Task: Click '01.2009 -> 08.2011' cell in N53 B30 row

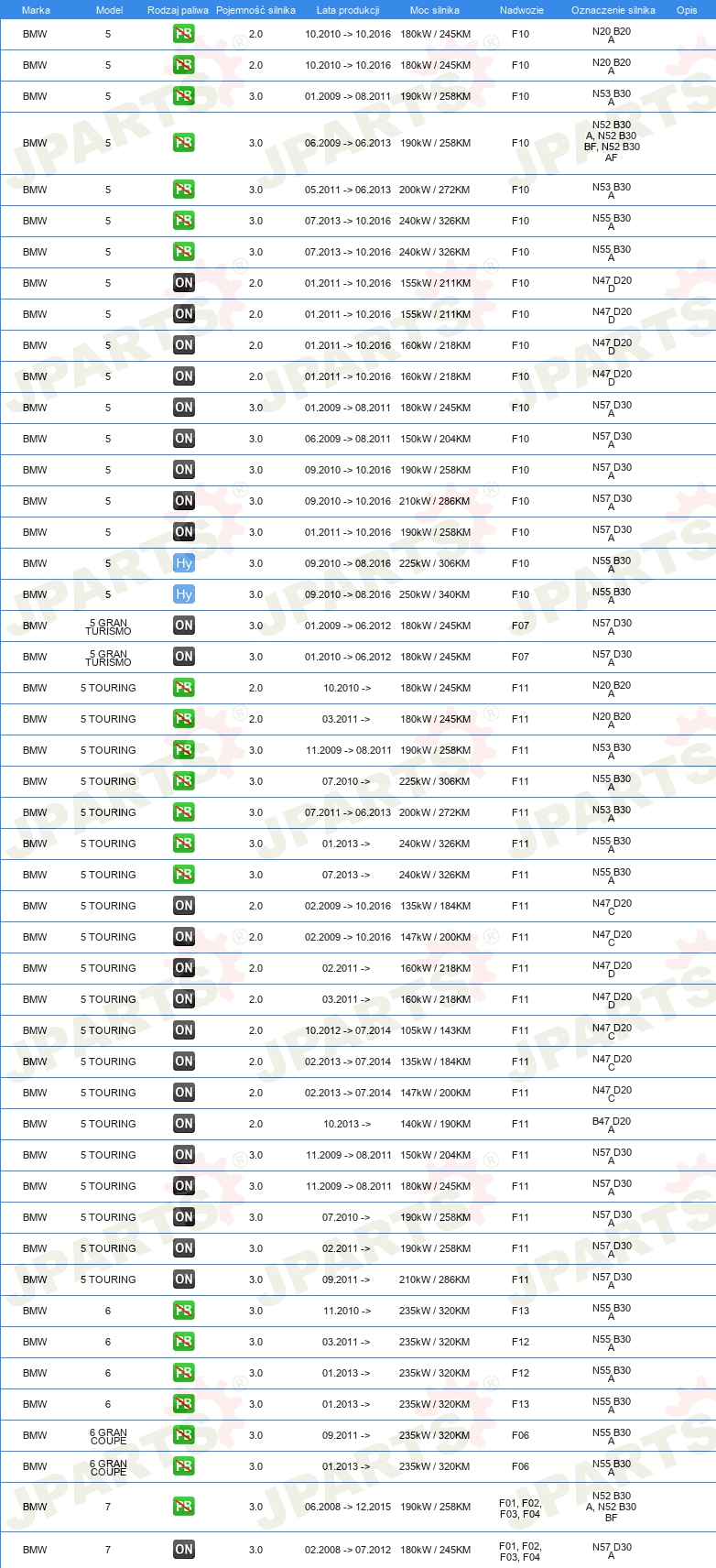Action: [x=348, y=96]
